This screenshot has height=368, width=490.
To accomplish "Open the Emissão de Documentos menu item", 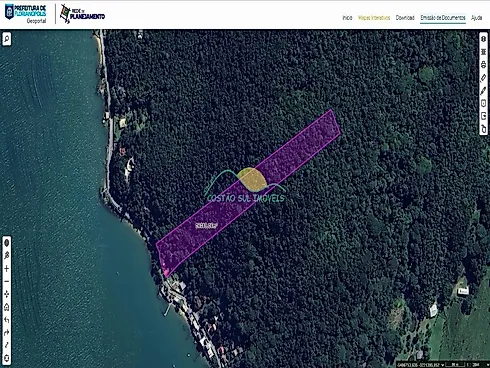I will tap(443, 18).
